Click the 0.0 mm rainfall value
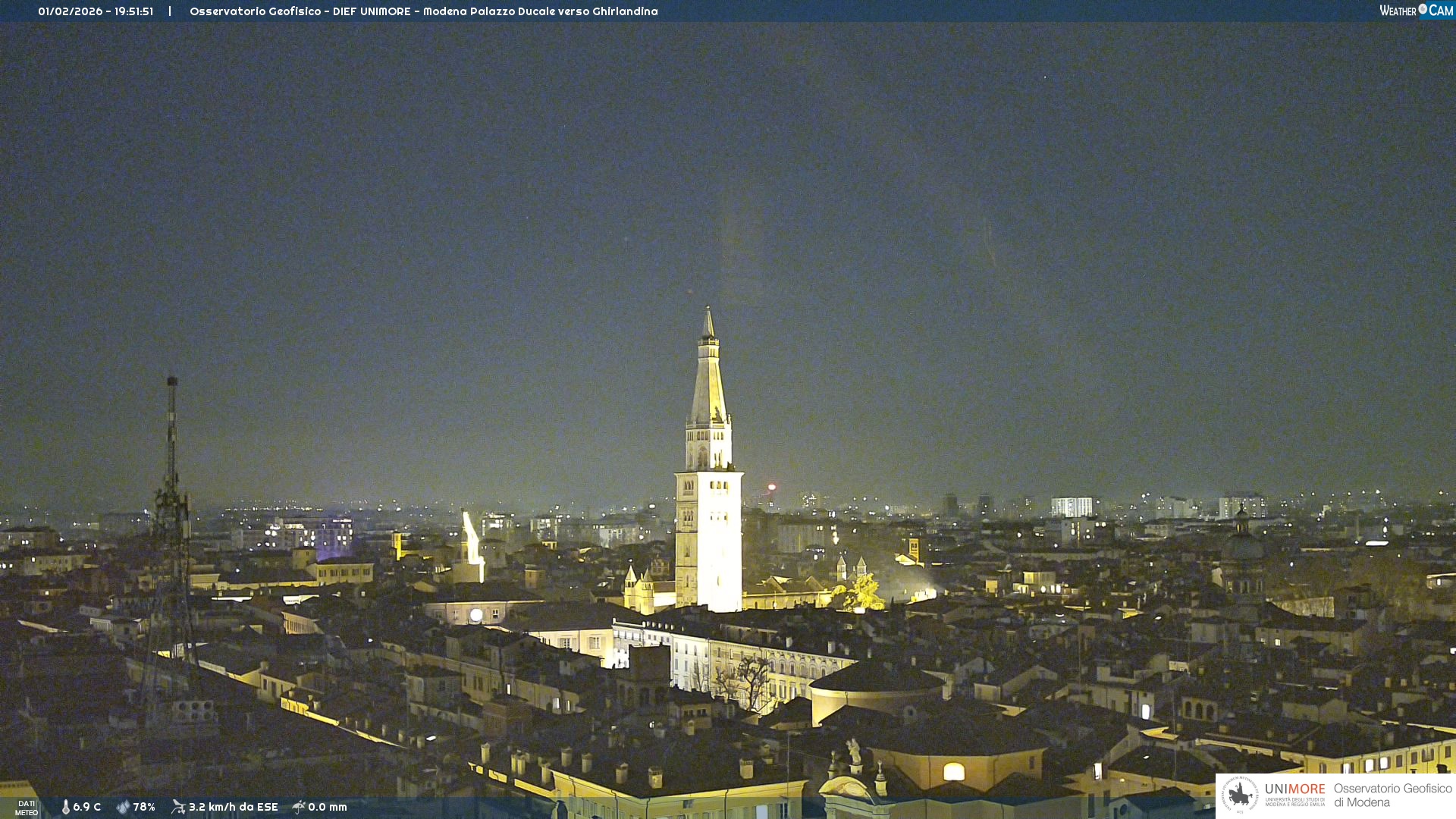Image resolution: width=1456 pixels, height=819 pixels. (328, 807)
